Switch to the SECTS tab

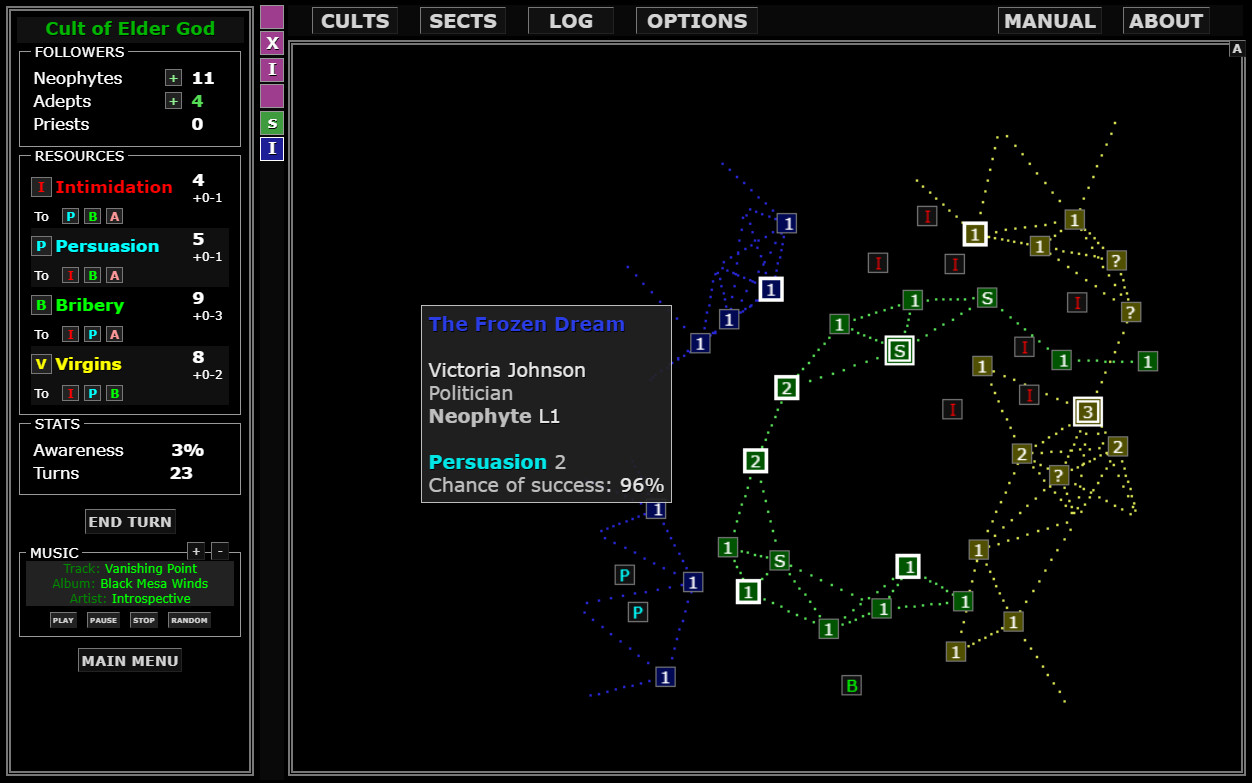pyautogui.click(x=462, y=20)
